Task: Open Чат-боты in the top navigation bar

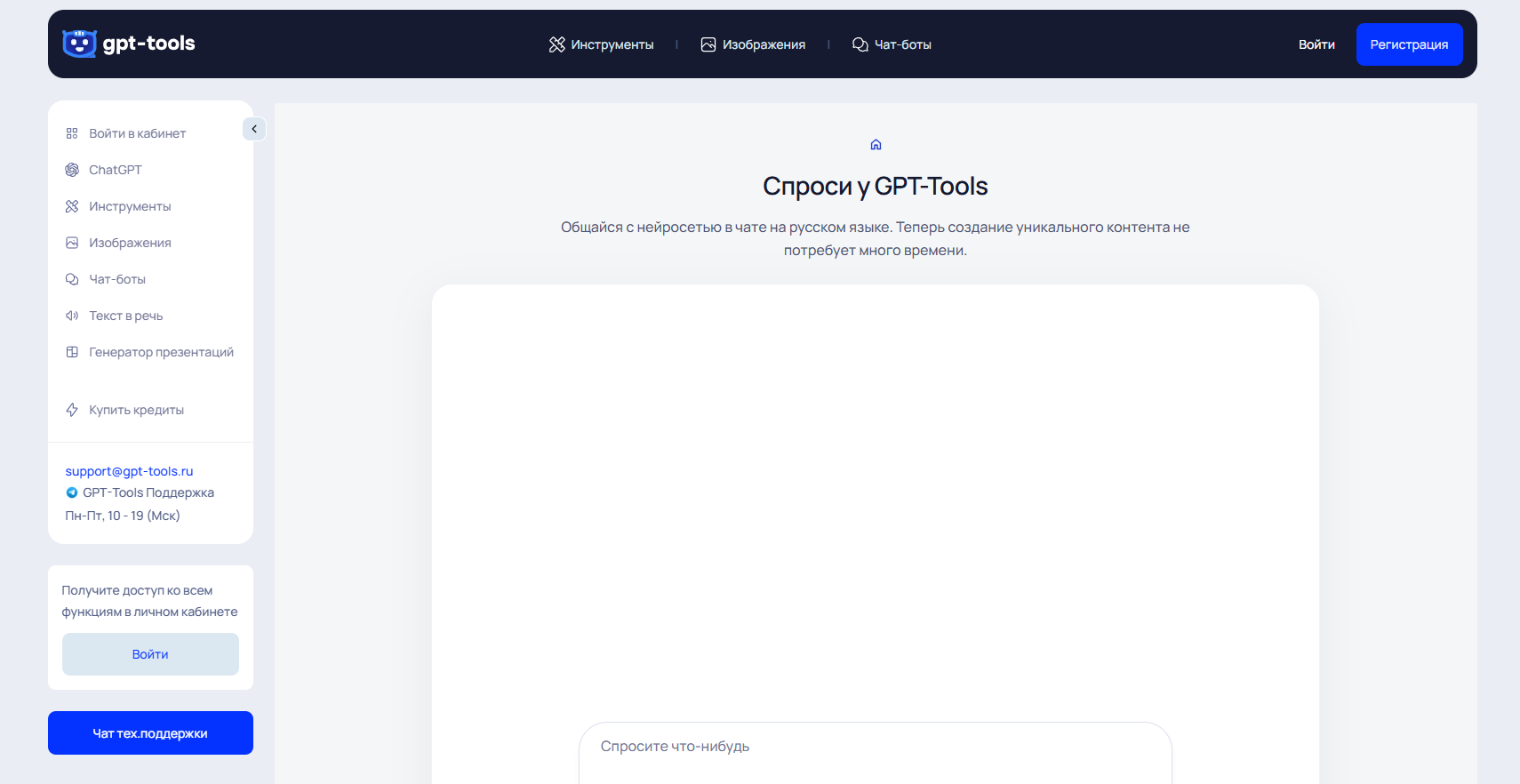Action: pos(892,44)
